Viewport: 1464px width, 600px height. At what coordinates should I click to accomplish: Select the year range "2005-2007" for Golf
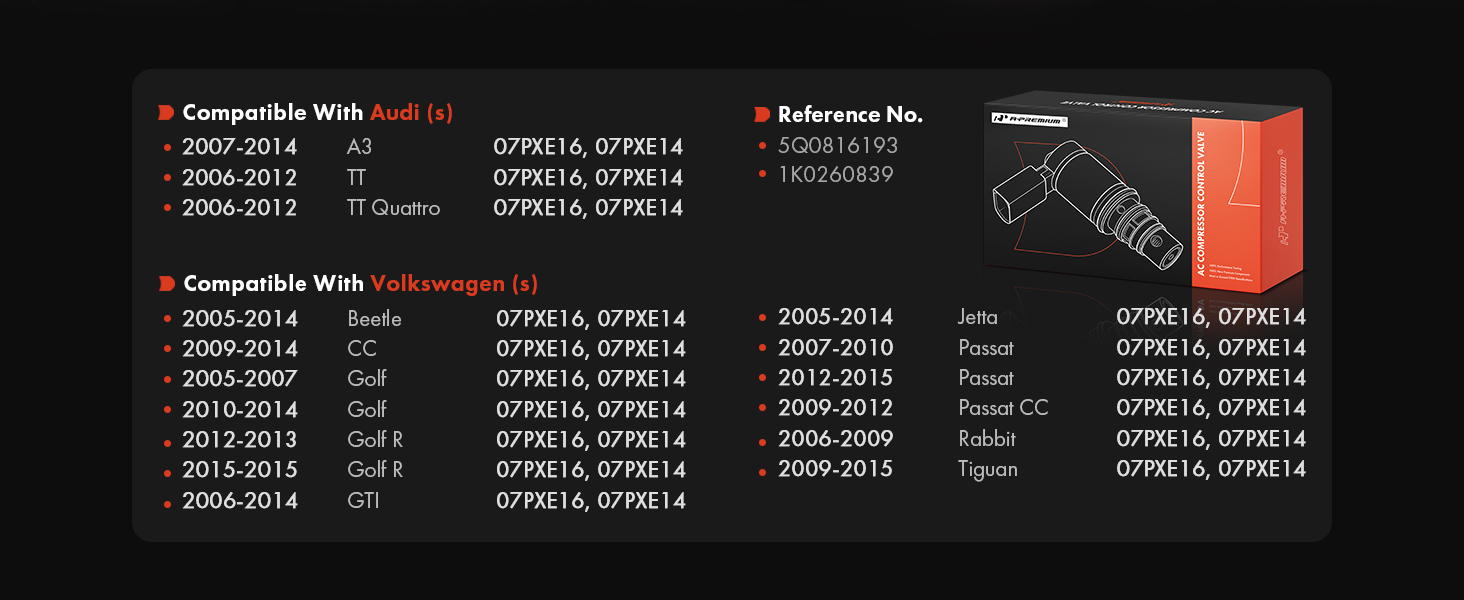[x=240, y=379]
